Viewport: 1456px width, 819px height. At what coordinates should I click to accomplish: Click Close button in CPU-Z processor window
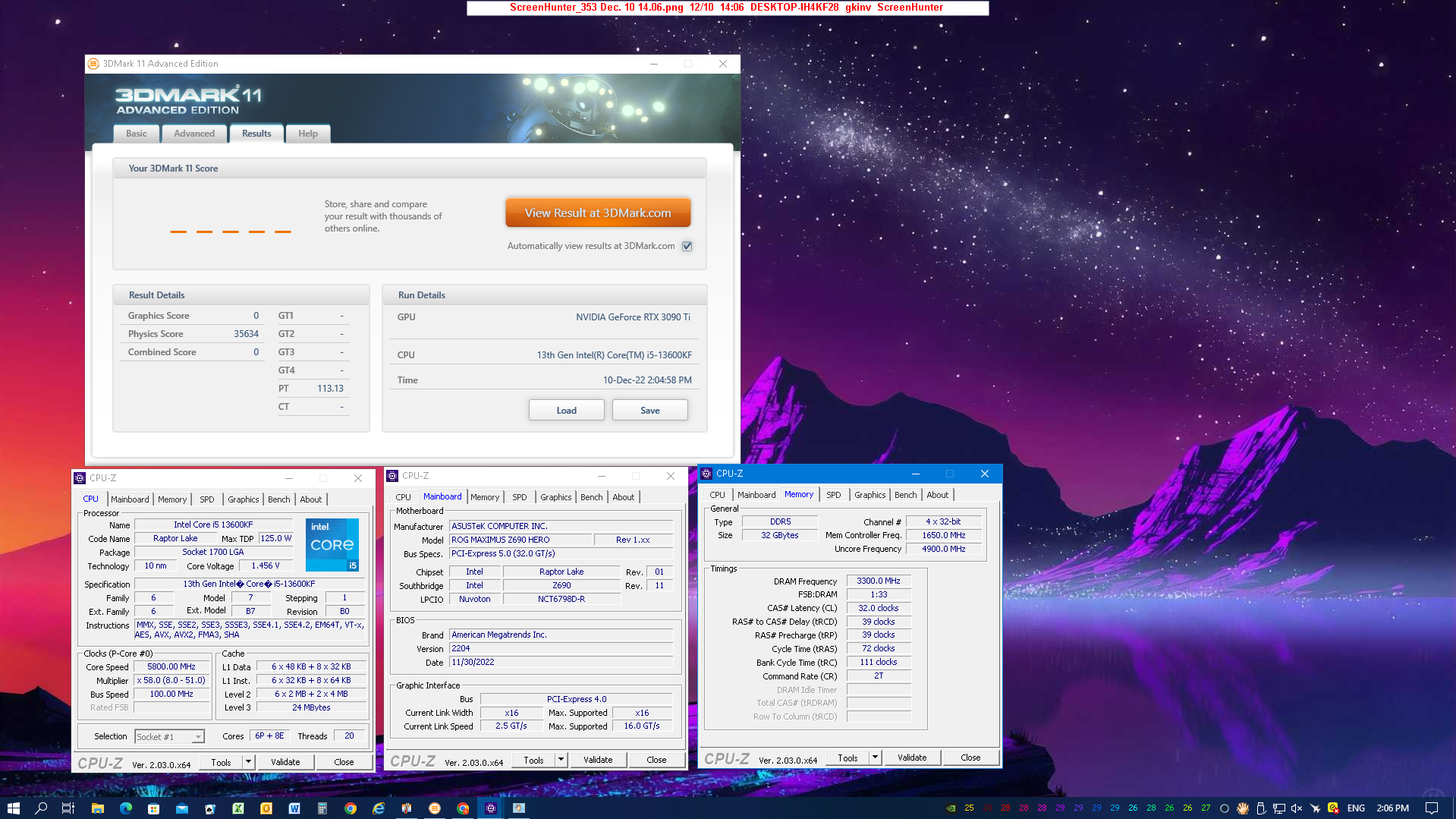pyautogui.click(x=344, y=762)
